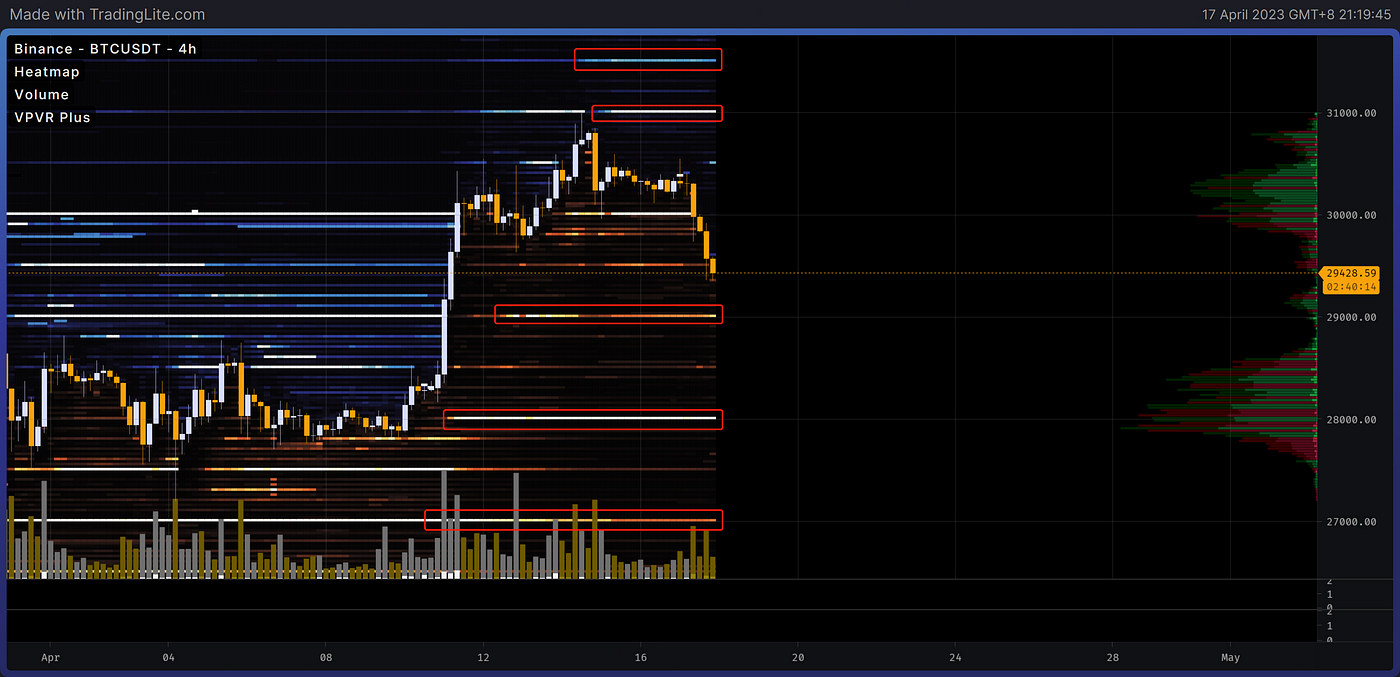Click the 30000.00 price axis label
The image size is (1400, 677).
(x=1352, y=215)
